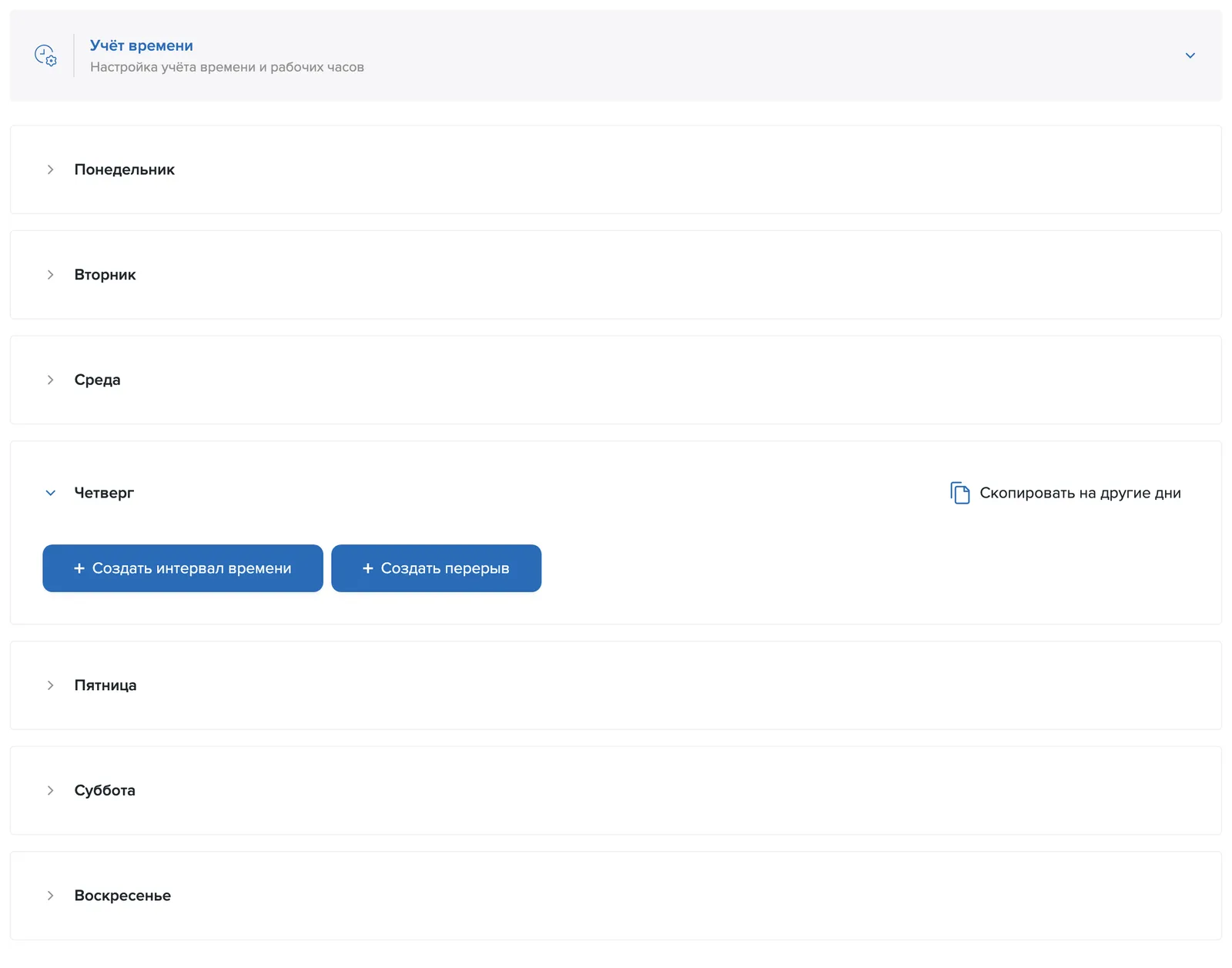This screenshot has height=968, width=1232.
Task: Collapse the Учёт времени section chevron
Action: [1190, 55]
